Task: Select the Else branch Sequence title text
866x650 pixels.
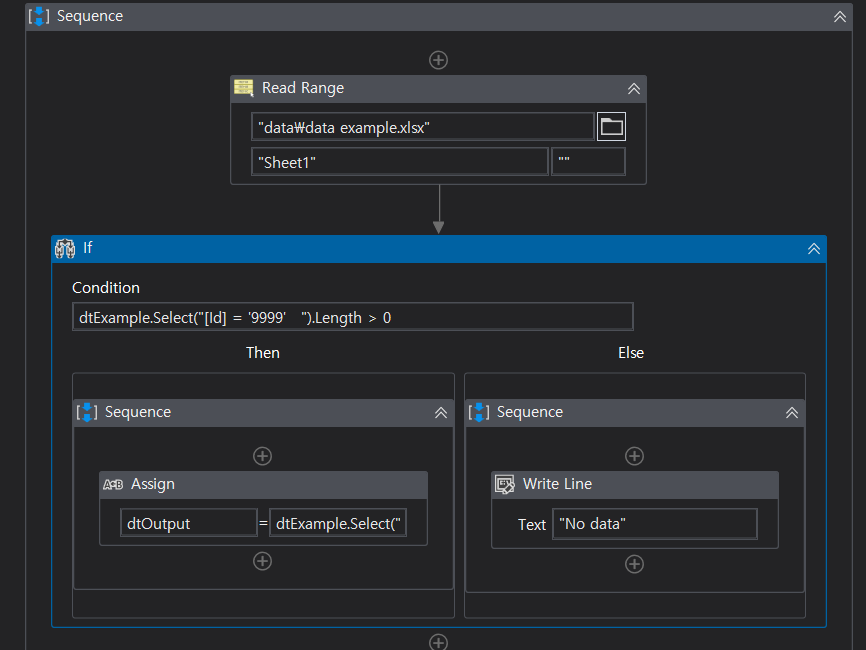Action: coord(530,412)
